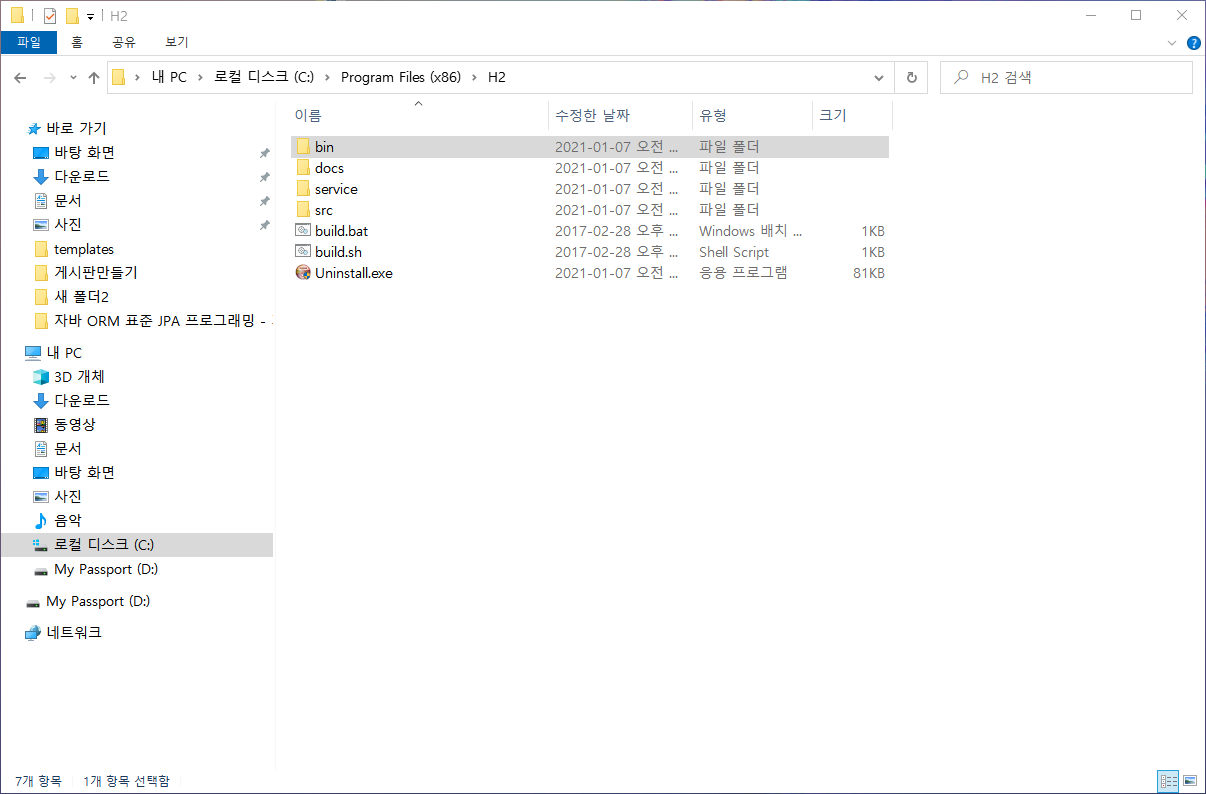Click the Properties checkmark icon in title bar

pos(50,16)
